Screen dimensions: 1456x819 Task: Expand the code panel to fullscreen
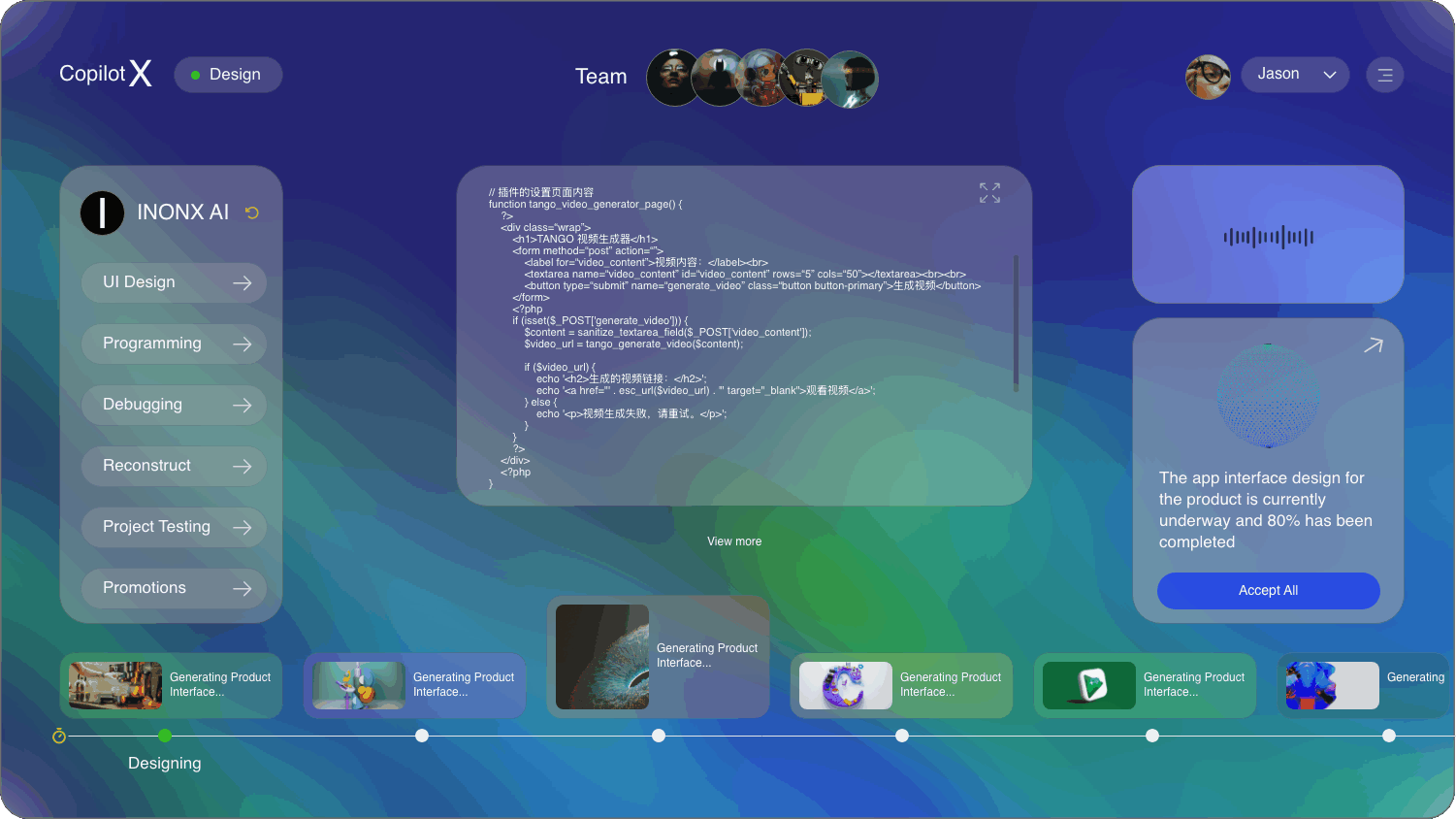coord(989,193)
